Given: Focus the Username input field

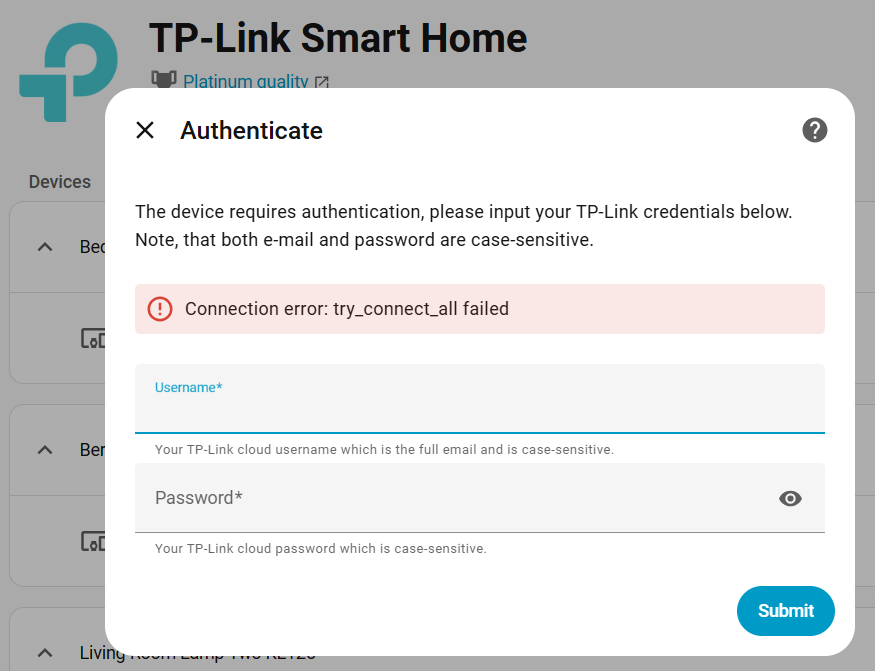Looking at the screenshot, I should point(480,408).
